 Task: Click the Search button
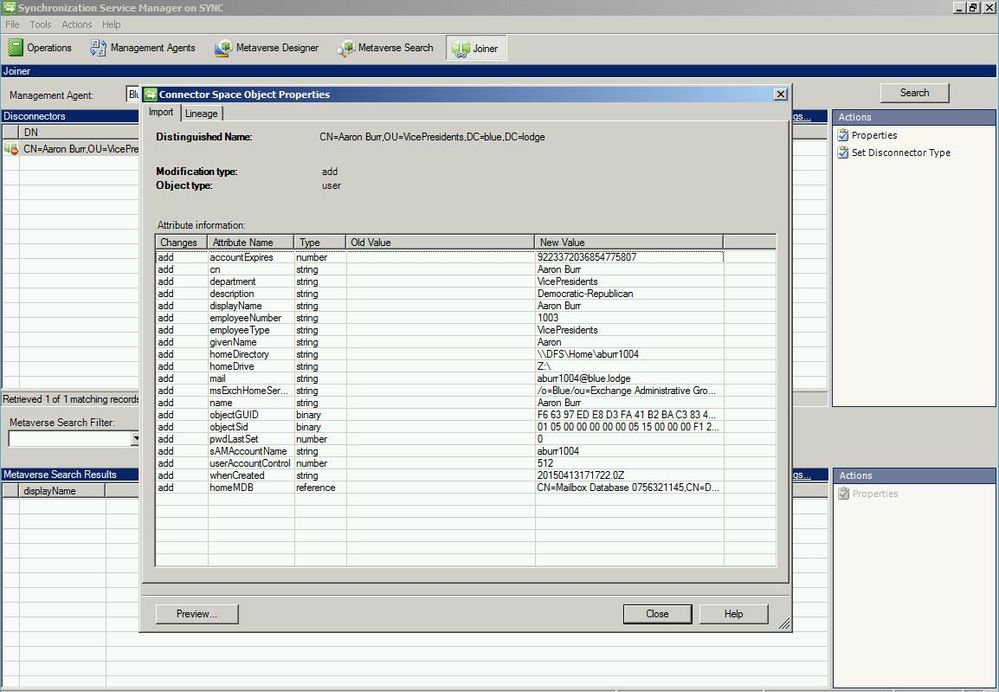914,92
